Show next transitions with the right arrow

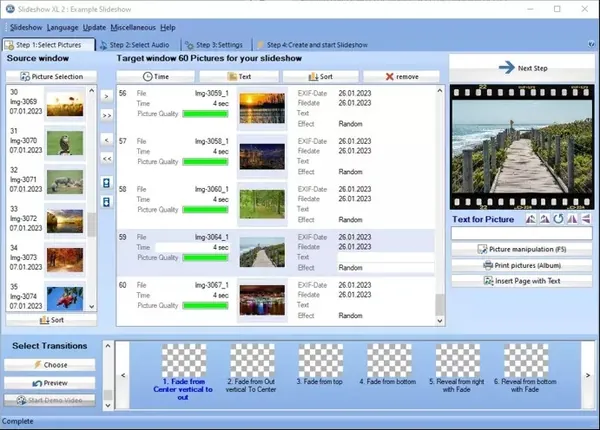coord(588,375)
